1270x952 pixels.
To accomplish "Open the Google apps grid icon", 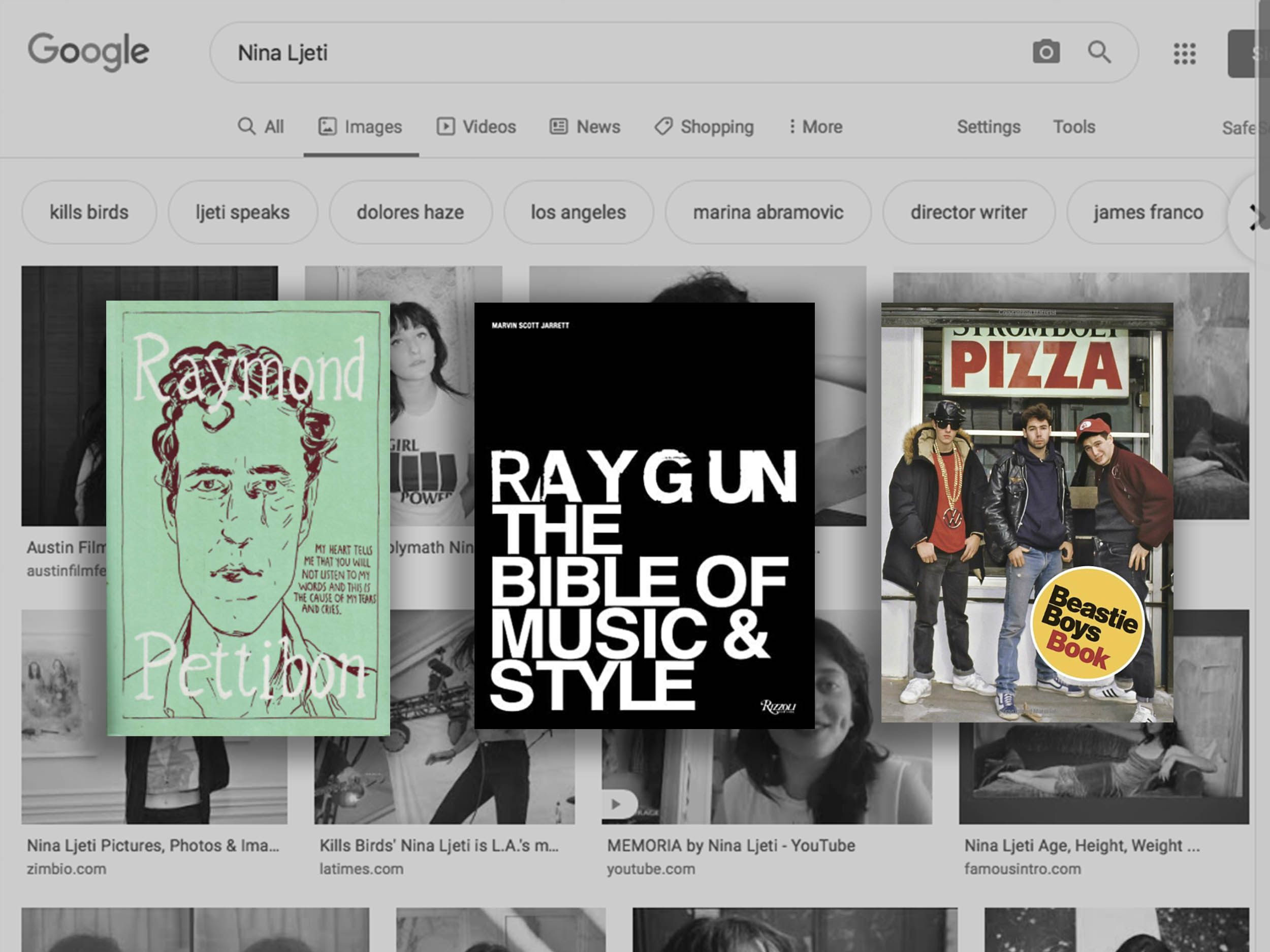I will [1184, 53].
